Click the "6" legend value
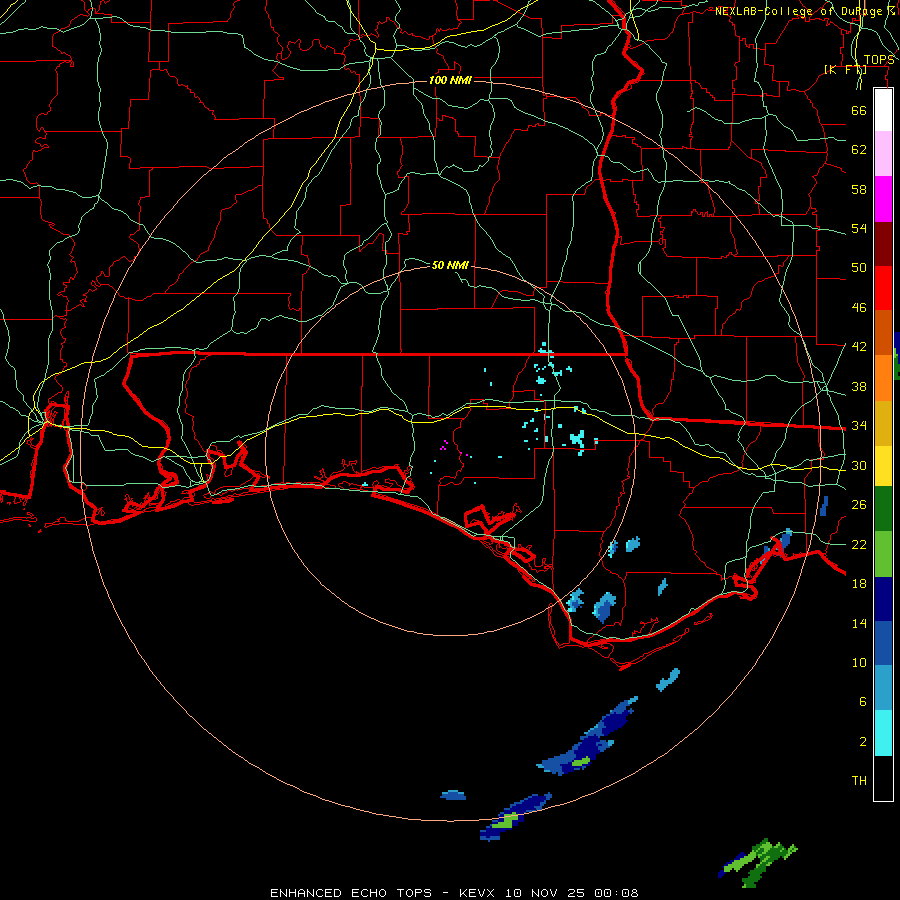The width and height of the screenshot is (900, 900). point(863,702)
